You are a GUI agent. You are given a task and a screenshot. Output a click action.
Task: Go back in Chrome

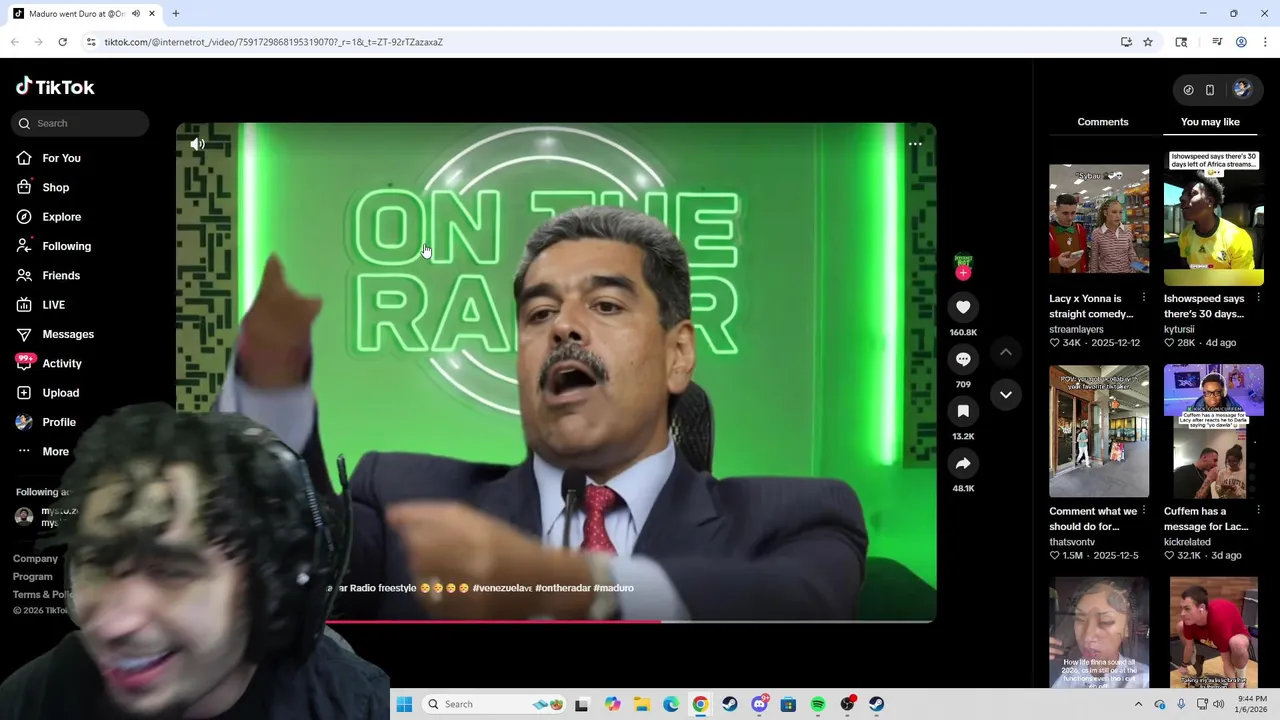coord(14,42)
